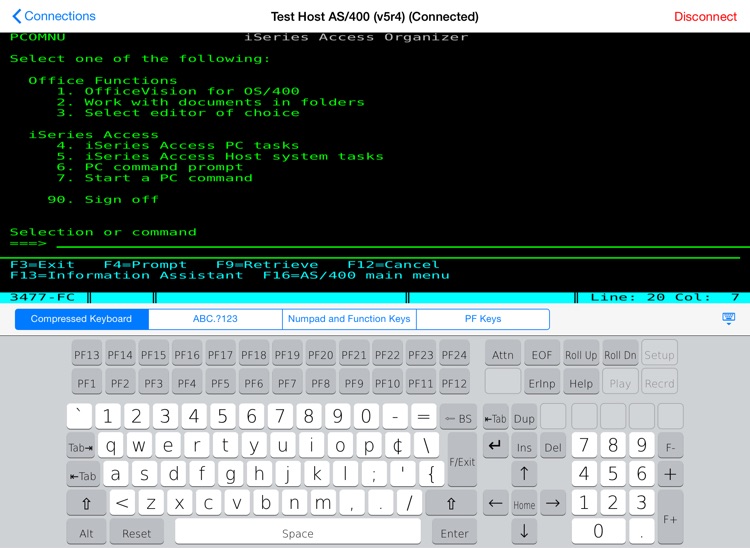This screenshot has width=750, height=548.
Task: Tap the down arrow key
Action: 524,531
